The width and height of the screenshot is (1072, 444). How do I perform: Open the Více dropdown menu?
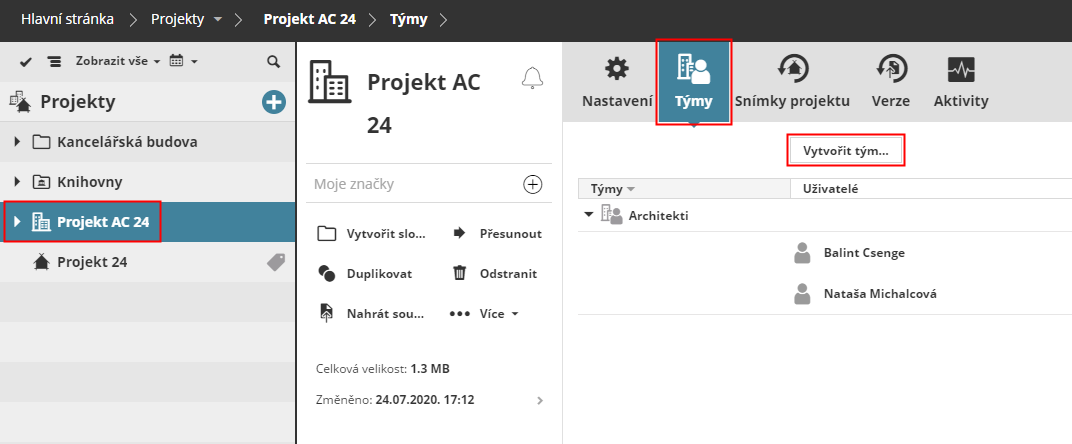[x=485, y=313]
